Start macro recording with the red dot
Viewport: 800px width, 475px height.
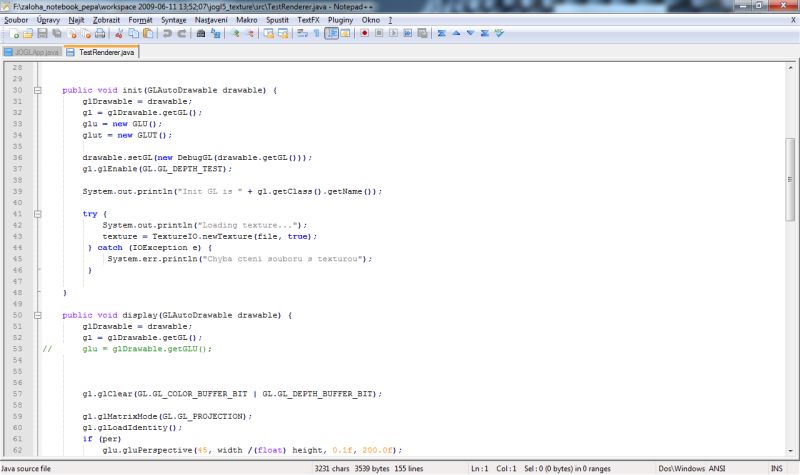[x=364, y=33]
